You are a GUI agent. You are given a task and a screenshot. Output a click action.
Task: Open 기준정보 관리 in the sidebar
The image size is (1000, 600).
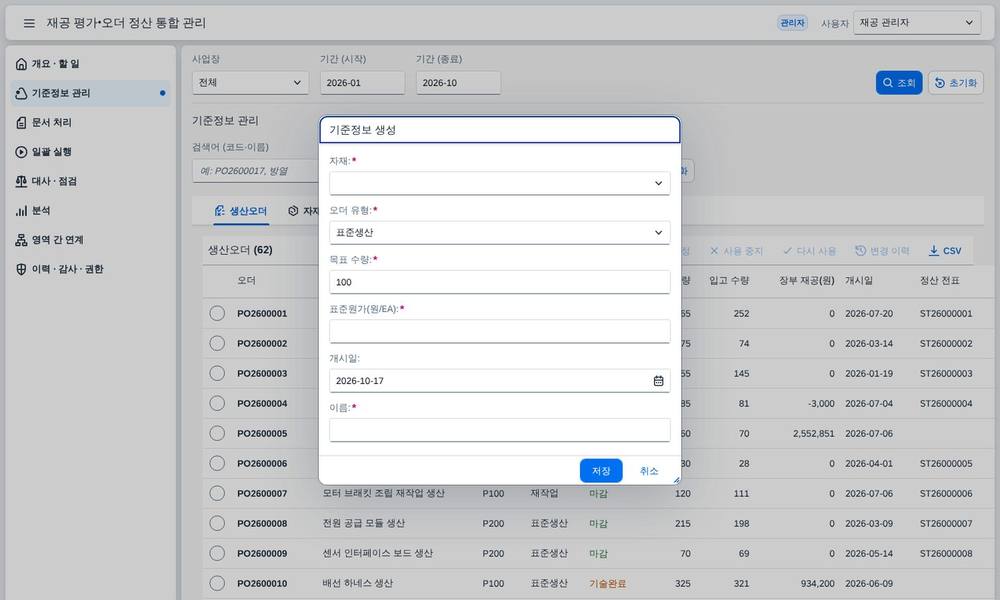tap(91, 93)
